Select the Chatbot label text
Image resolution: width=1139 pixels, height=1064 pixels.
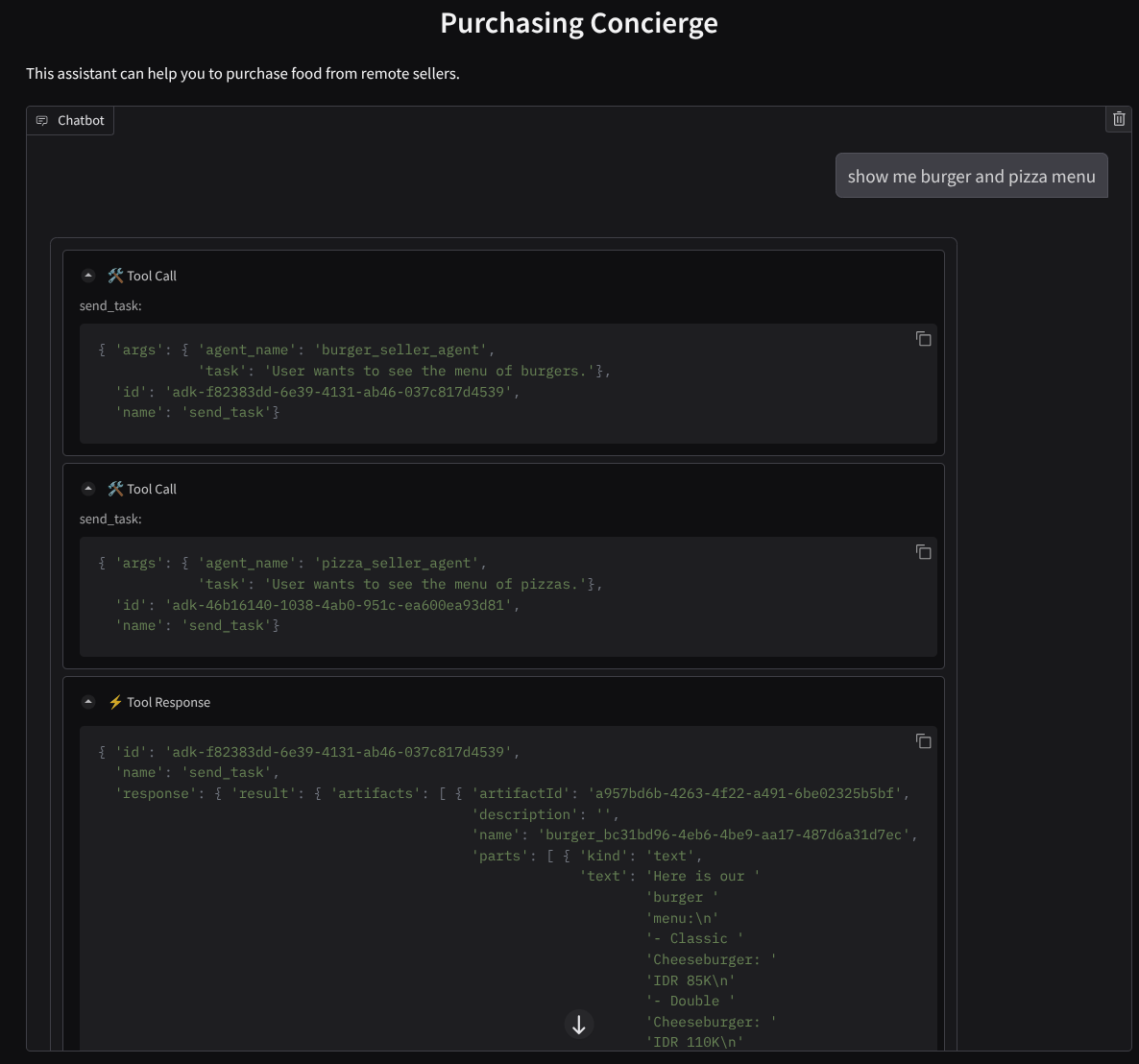pos(81,121)
